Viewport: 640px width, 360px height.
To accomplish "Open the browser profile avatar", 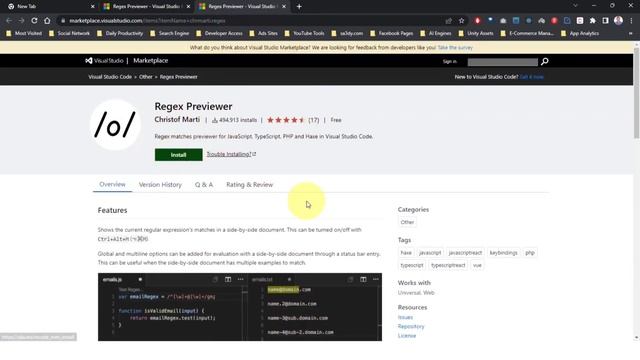I will coord(618,20).
